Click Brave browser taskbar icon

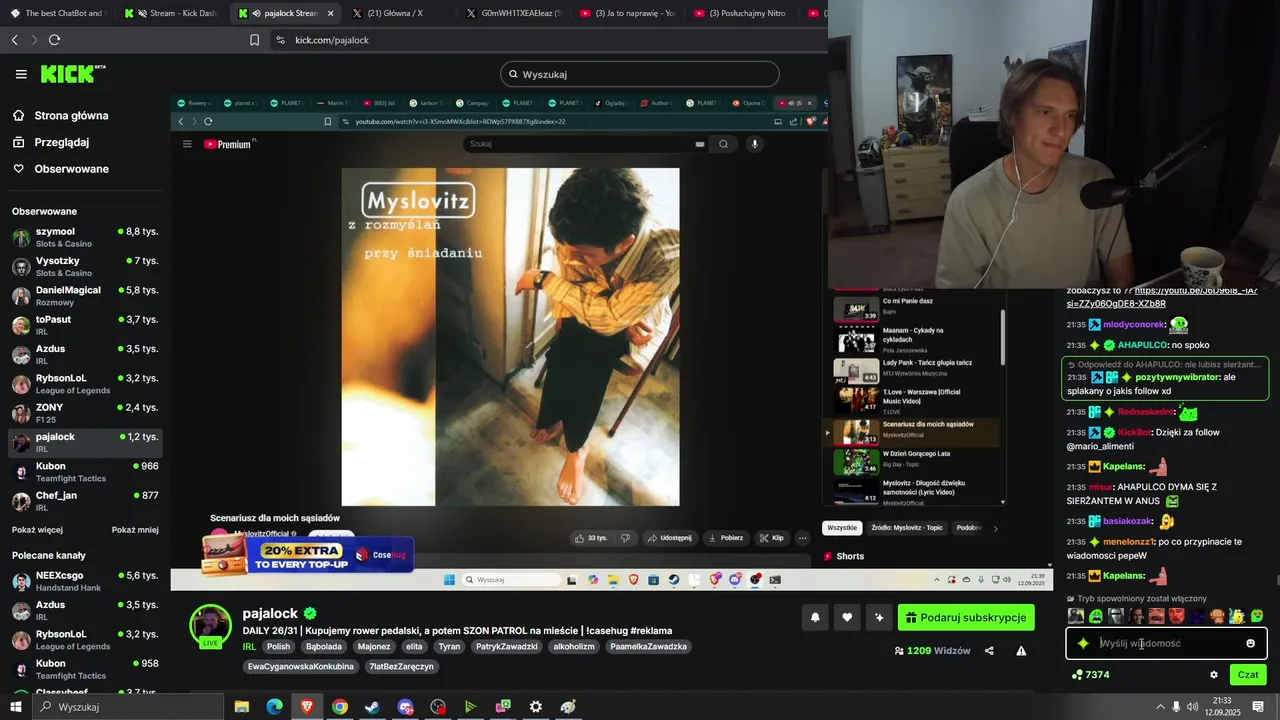point(307,707)
